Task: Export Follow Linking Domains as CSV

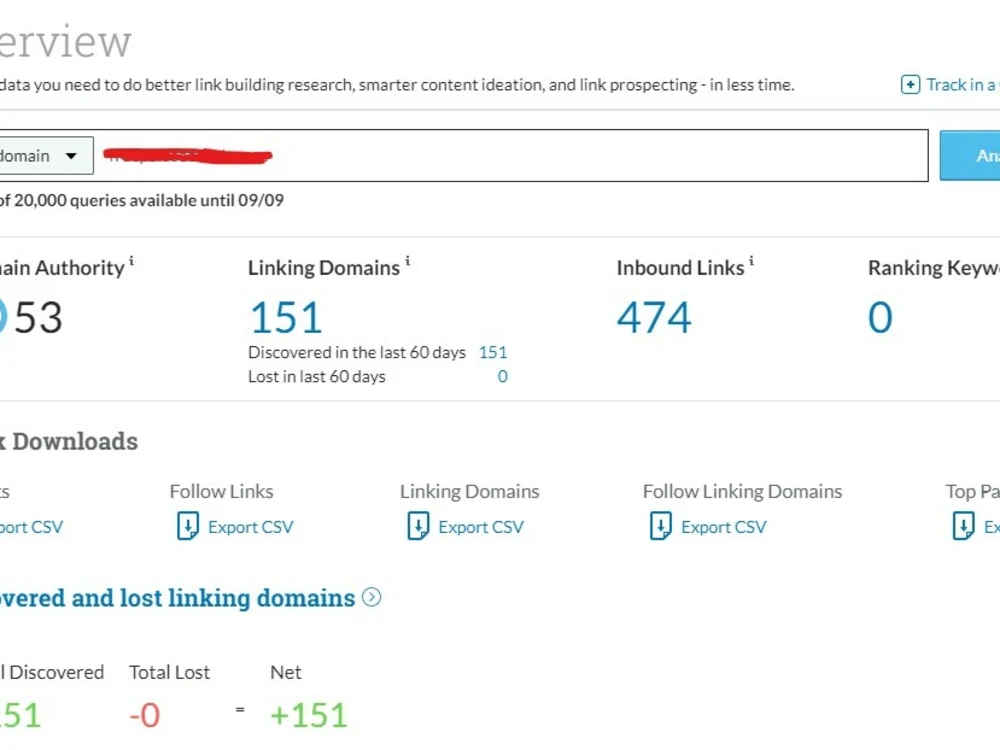Action: 724,527
